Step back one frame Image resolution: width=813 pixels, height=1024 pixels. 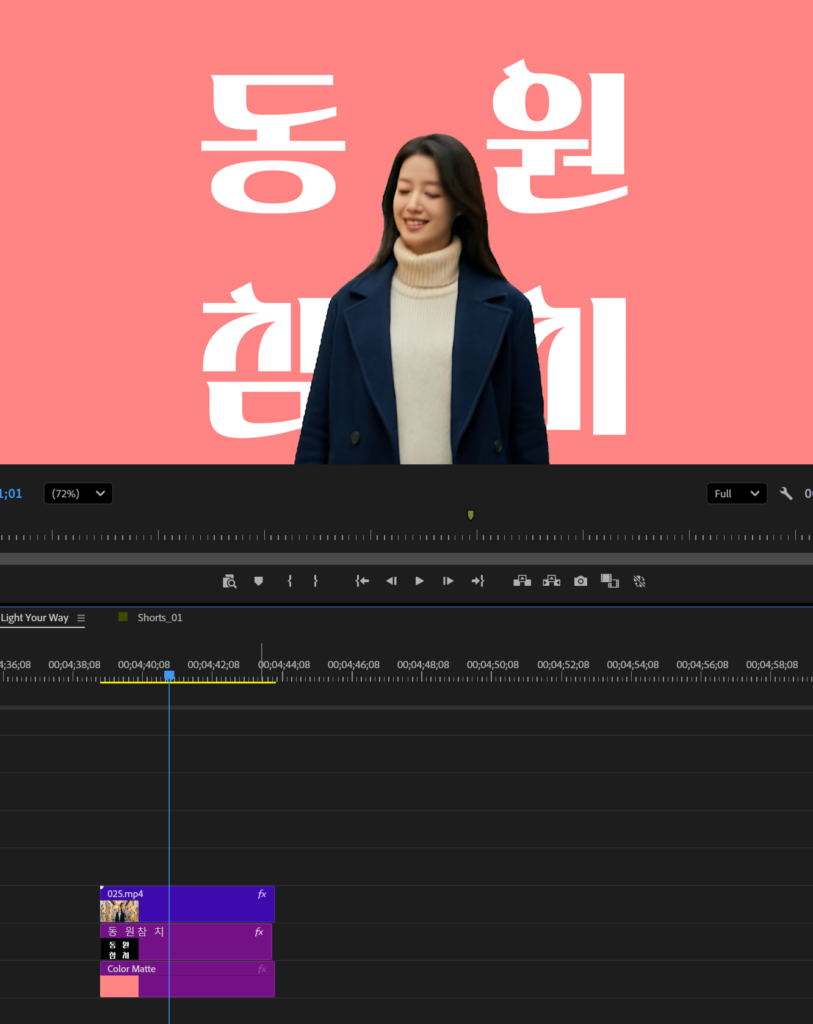[391, 581]
